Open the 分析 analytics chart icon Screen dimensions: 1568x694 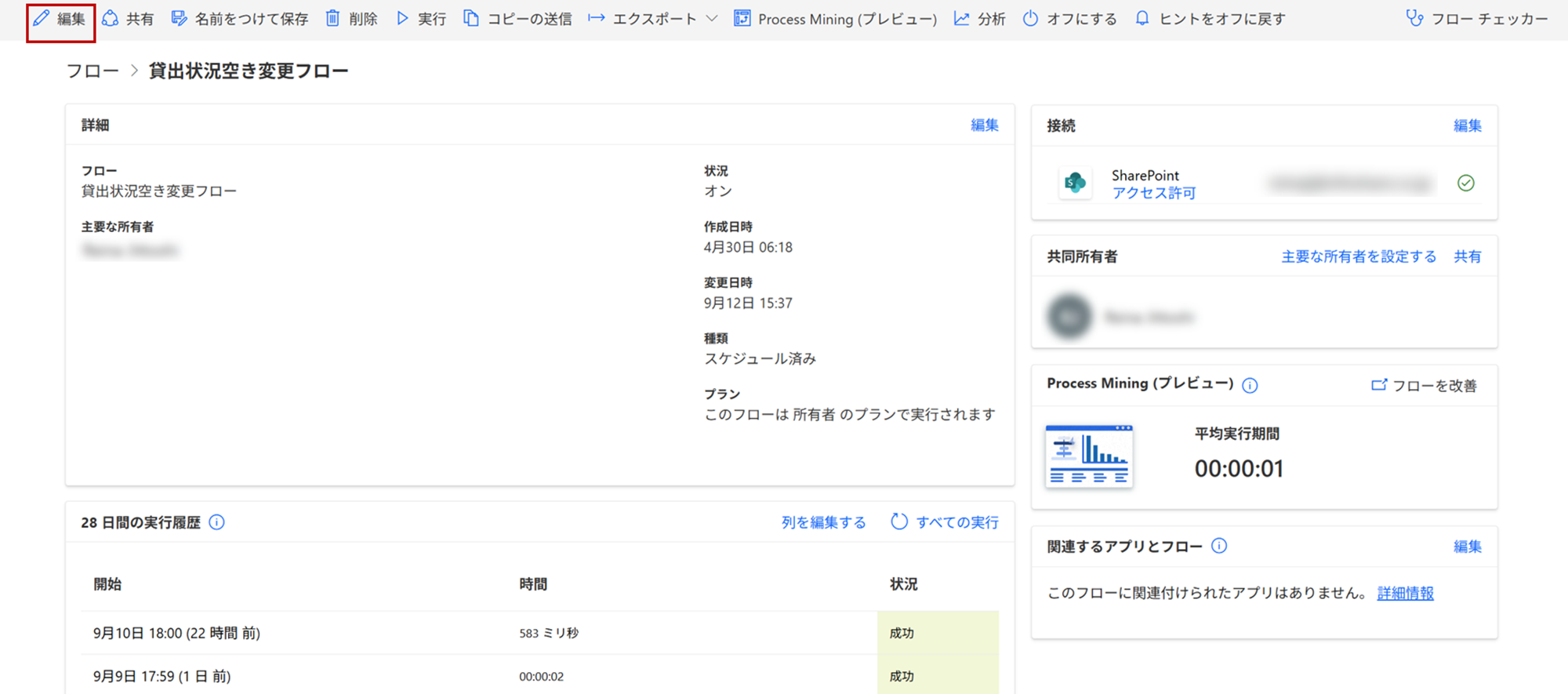point(979,19)
